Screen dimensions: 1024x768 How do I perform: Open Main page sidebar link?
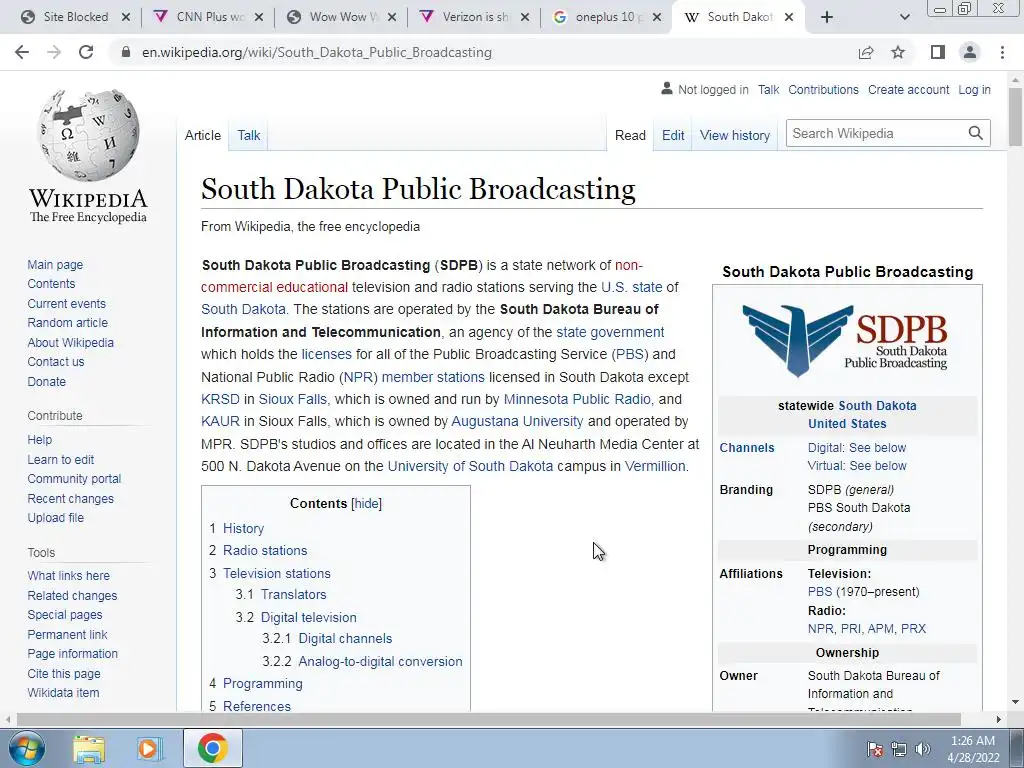(x=55, y=264)
